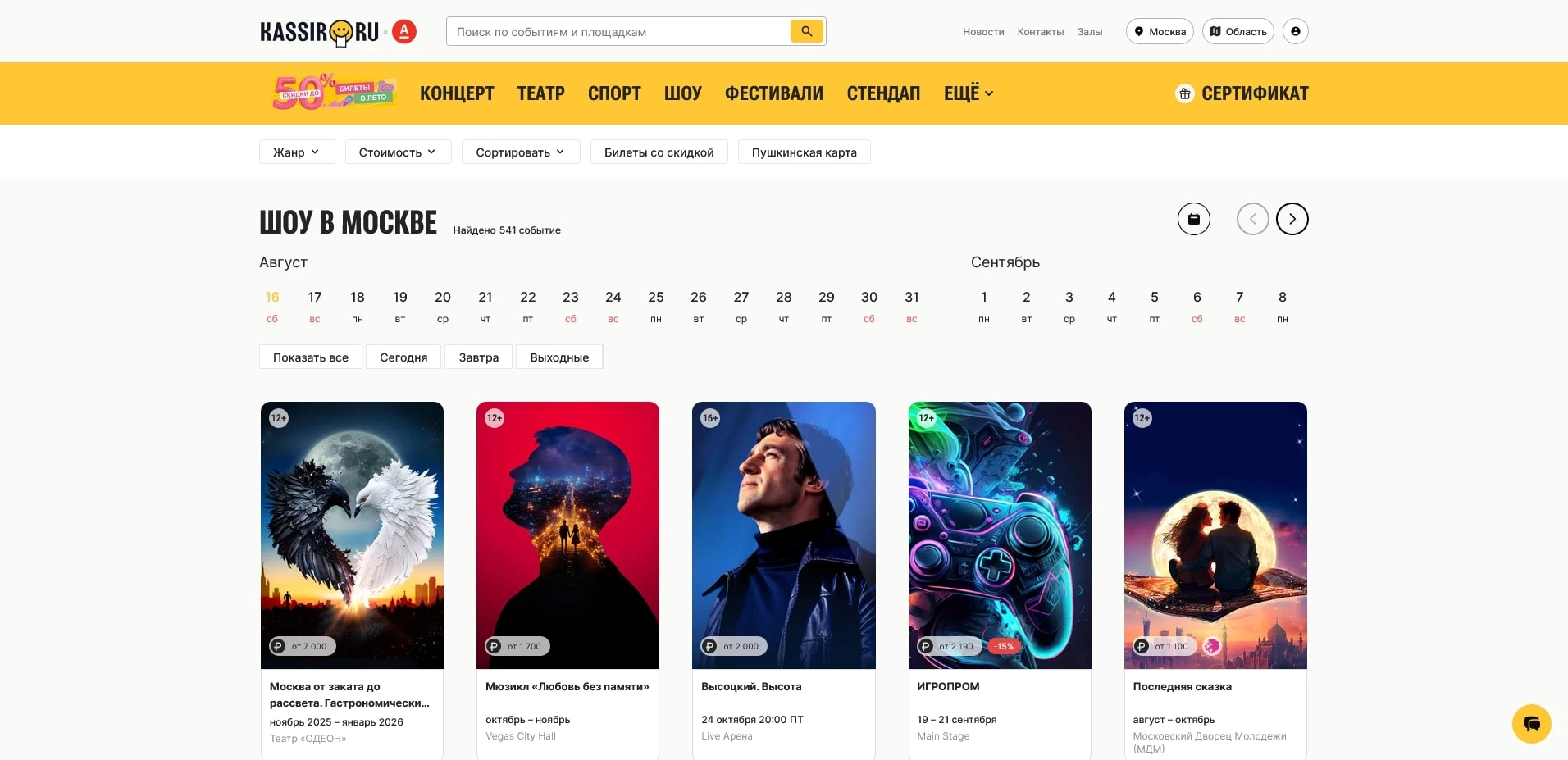This screenshot has width=1568, height=760.
Task: Open the Стоимость dropdown
Action: pos(398,152)
